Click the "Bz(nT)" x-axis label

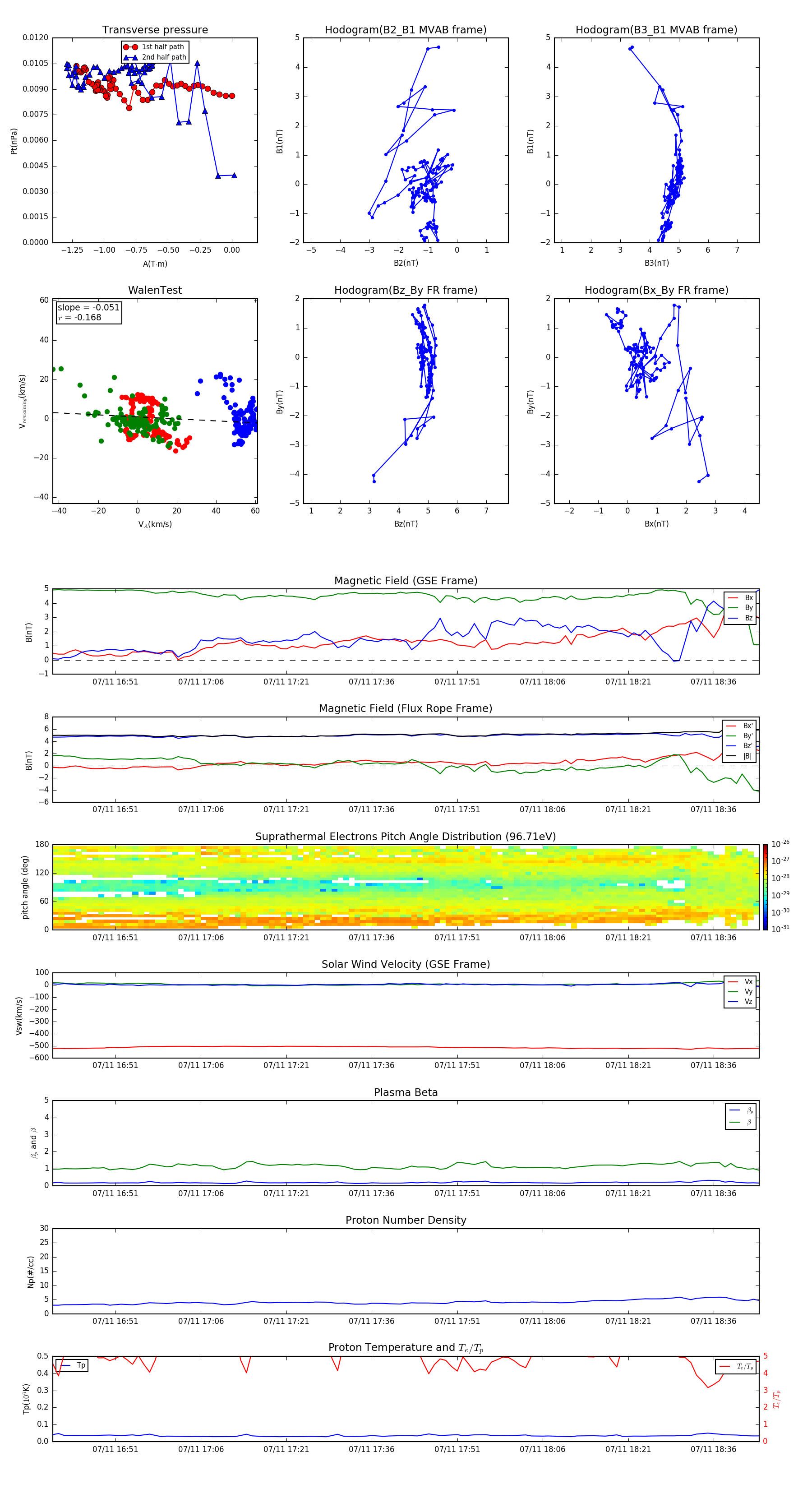(x=406, y=524)
